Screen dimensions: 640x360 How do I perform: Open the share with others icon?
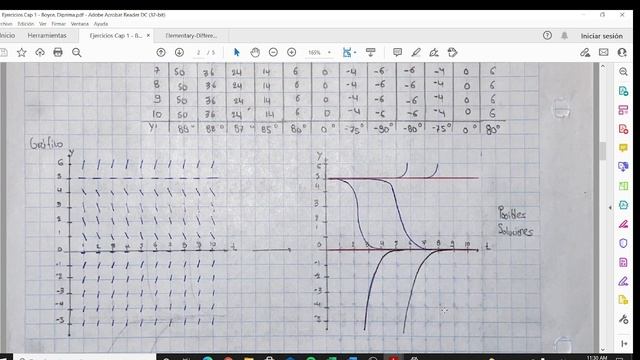pyautogui.click(x=622, y=52)
